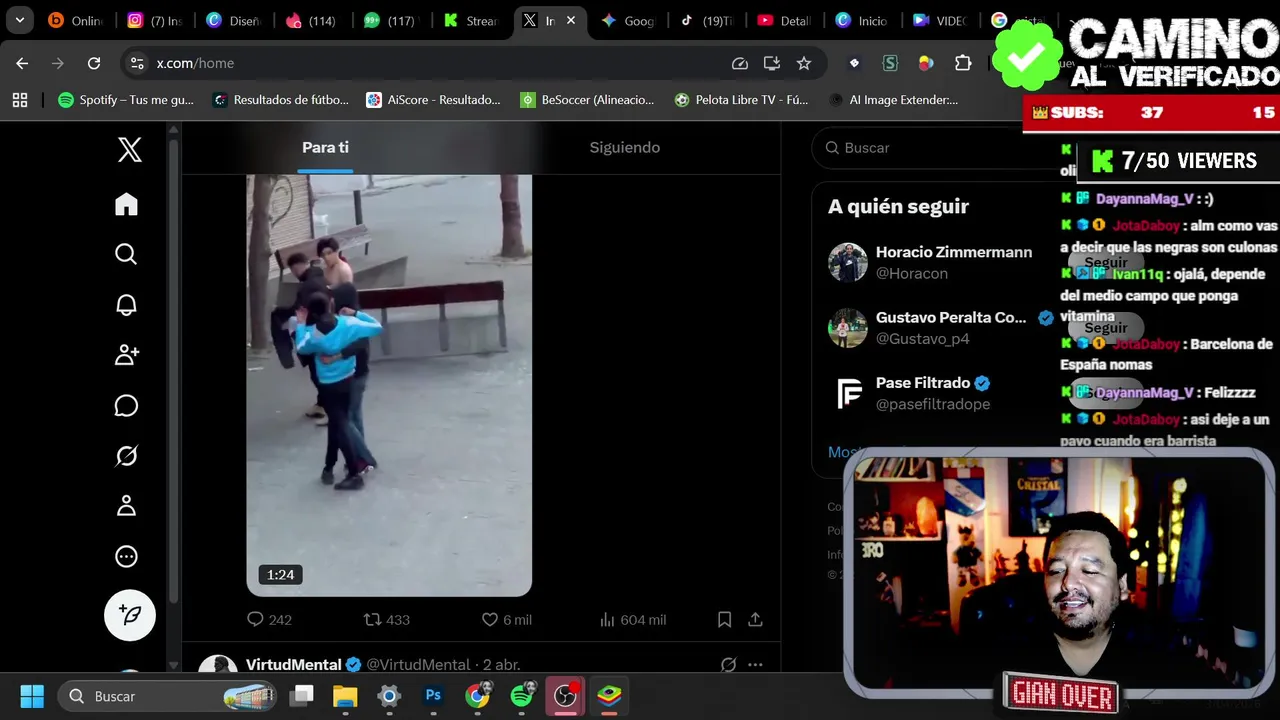Bookmark the video post

724,620
